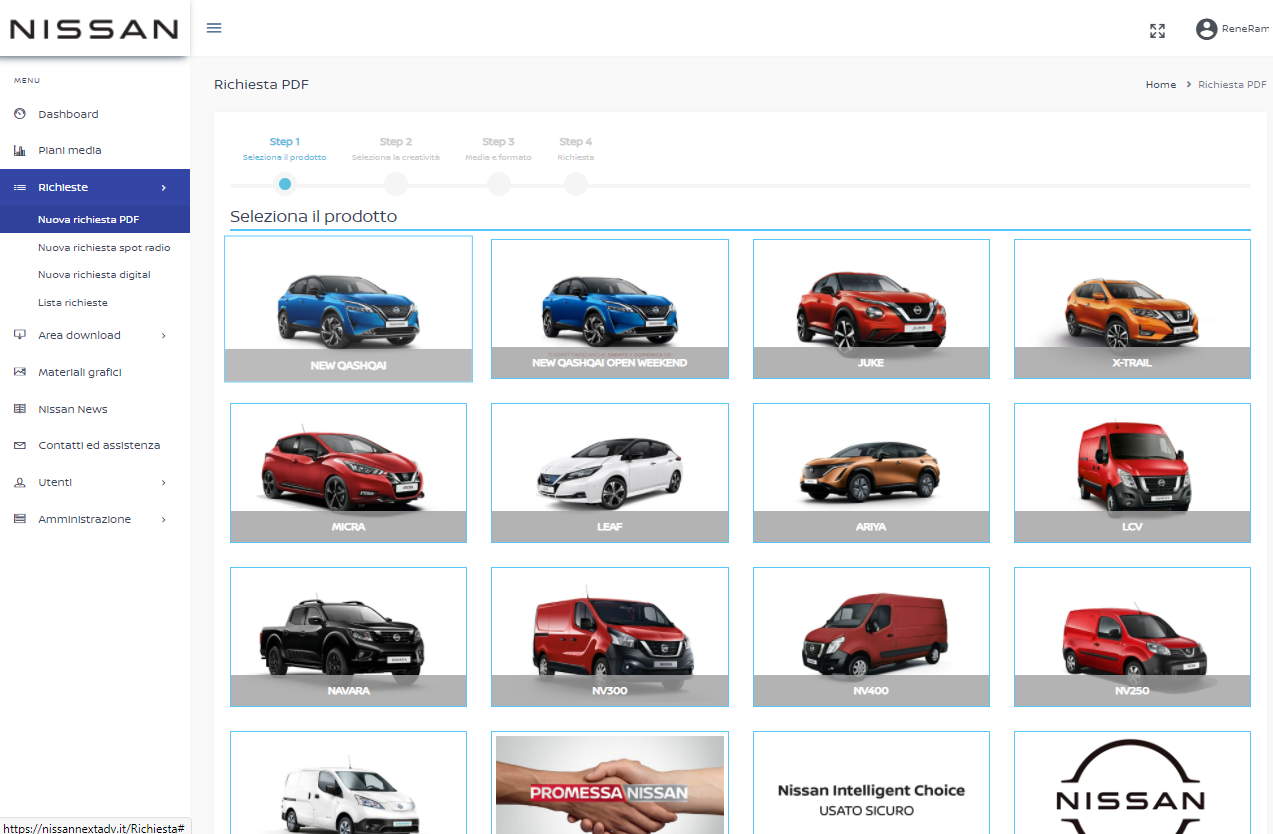This screenshot has width=1273, height=834.
Task: Click the Richiesta PDF page title
Action: click(x=261, y=85)
